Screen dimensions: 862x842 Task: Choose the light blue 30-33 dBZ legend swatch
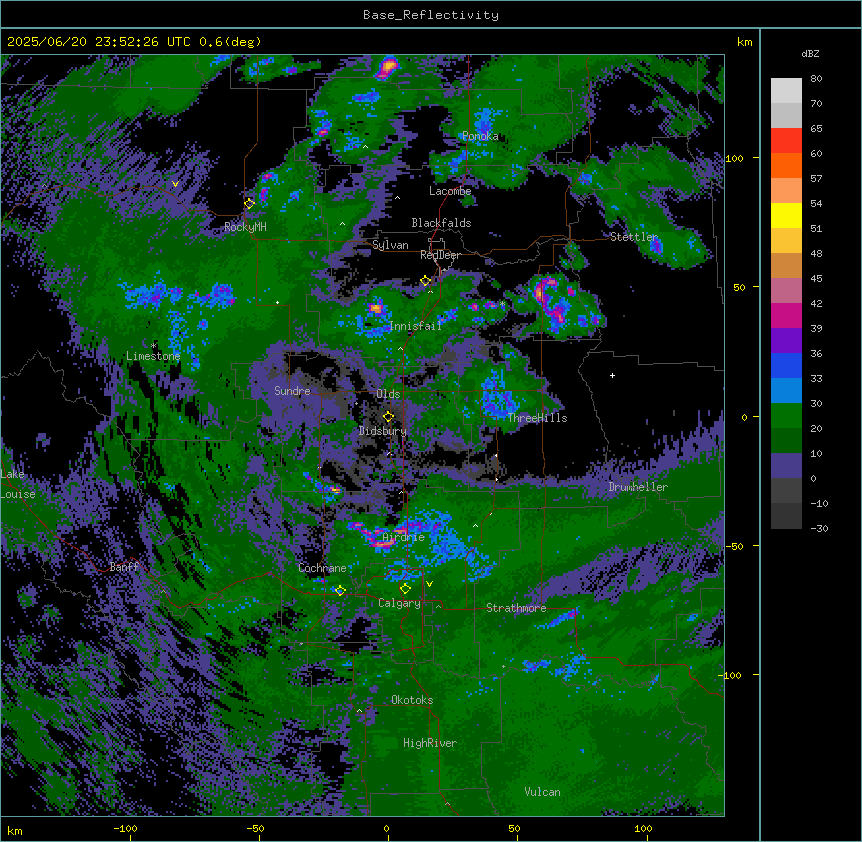pos(786,391)
